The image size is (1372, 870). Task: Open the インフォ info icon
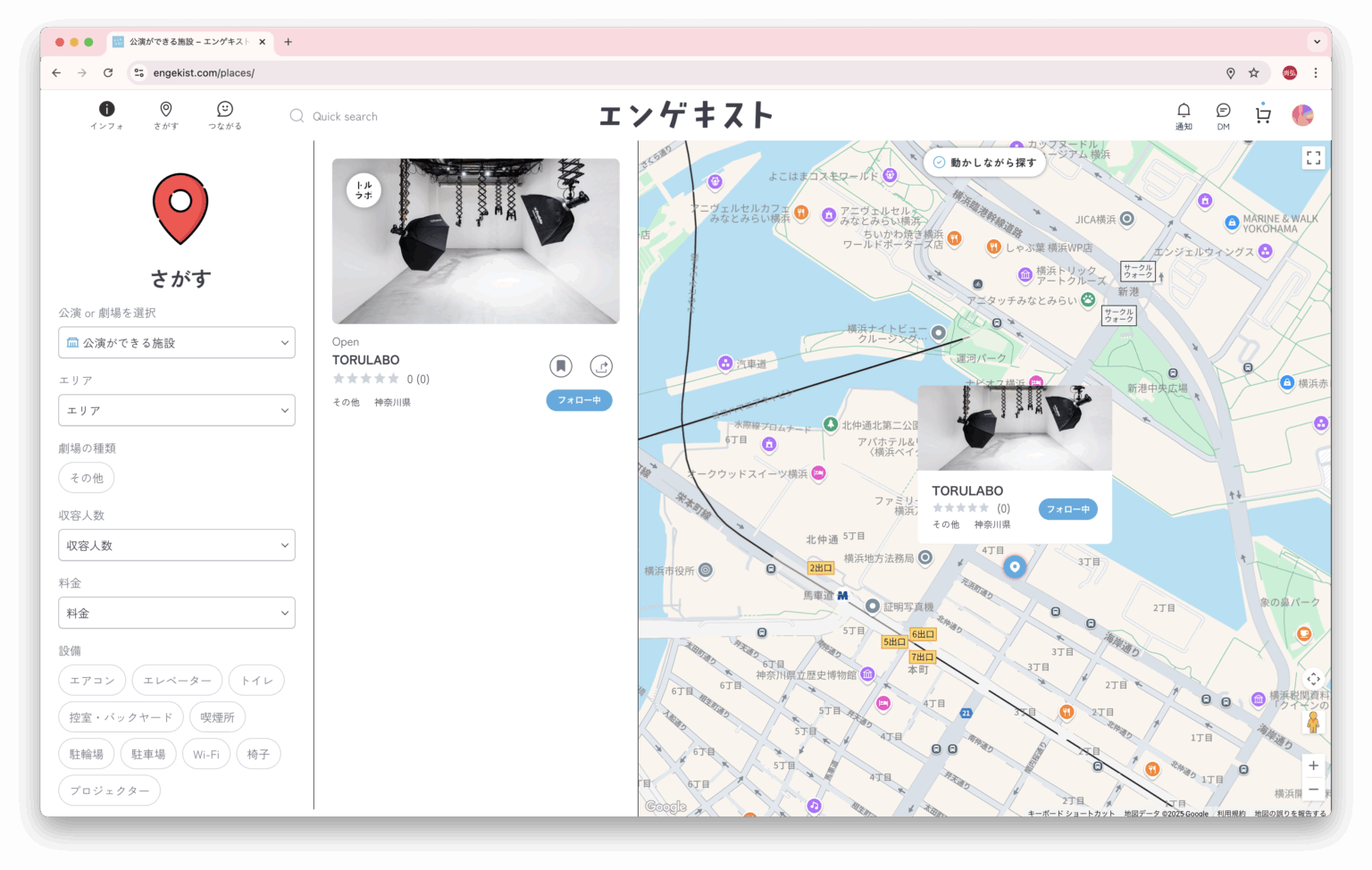coord(106,114)
